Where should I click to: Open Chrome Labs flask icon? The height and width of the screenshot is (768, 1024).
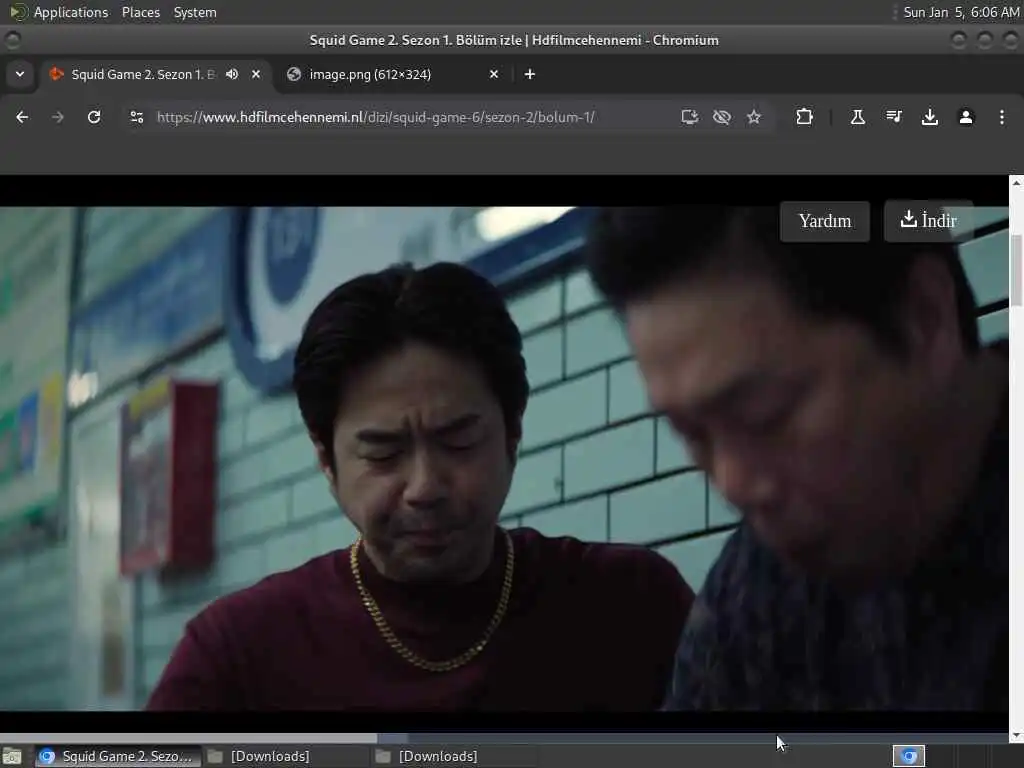point(857,117)
